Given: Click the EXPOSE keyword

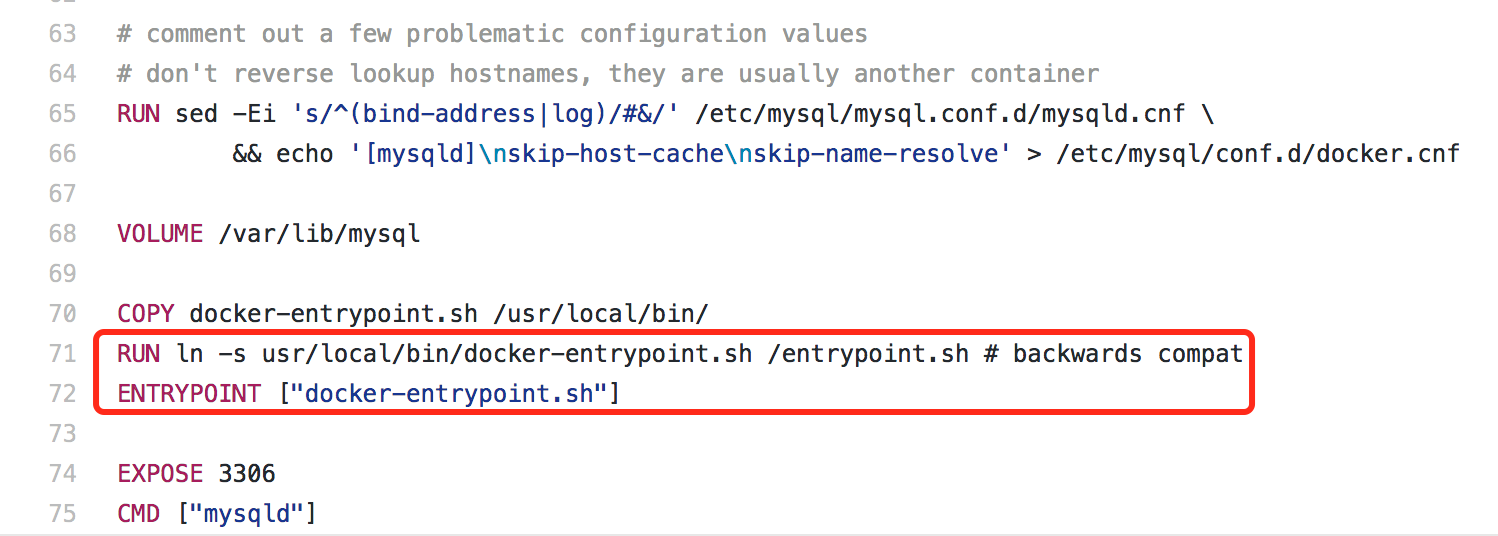Looking at the screenshot, I should point(160,474).
